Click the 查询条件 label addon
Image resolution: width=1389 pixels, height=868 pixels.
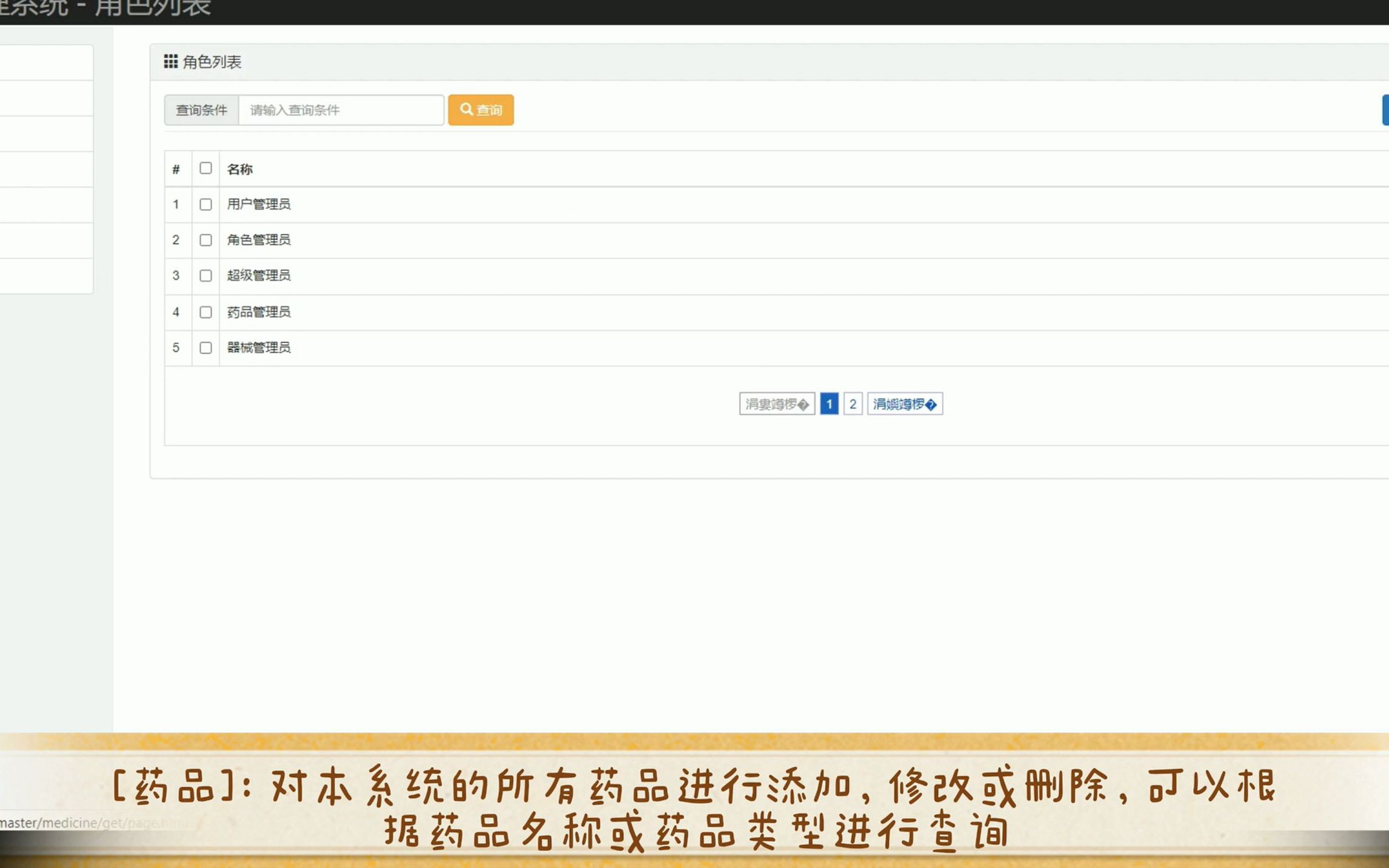click(201, 110)
